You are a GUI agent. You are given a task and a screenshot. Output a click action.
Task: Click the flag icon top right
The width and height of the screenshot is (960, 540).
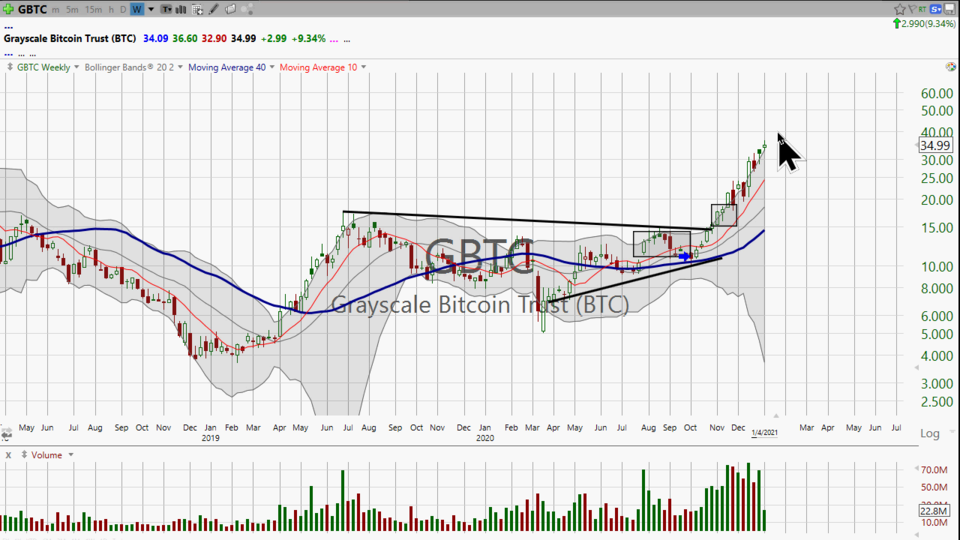912,9
